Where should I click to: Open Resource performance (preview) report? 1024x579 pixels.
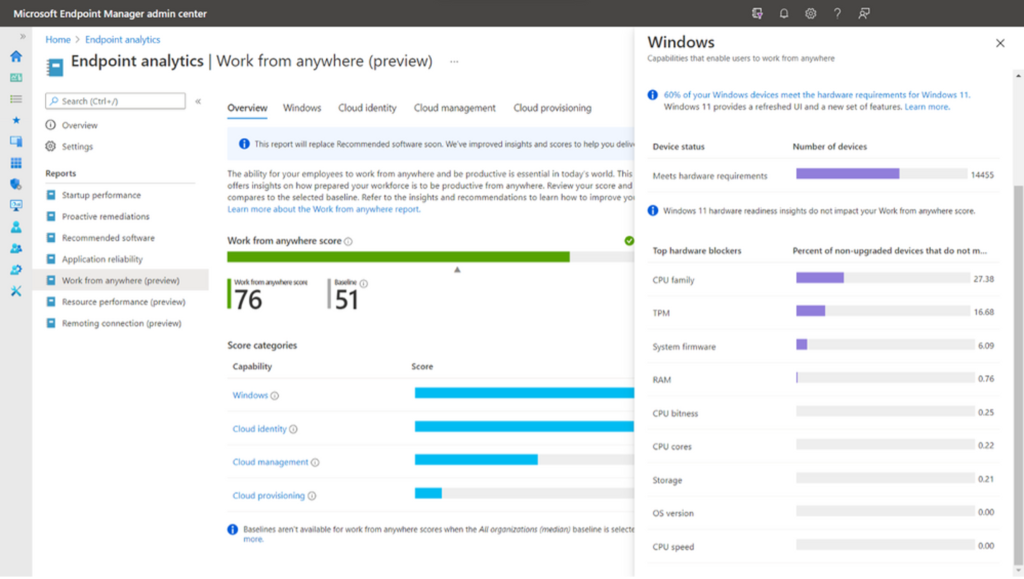click(123, 302)
